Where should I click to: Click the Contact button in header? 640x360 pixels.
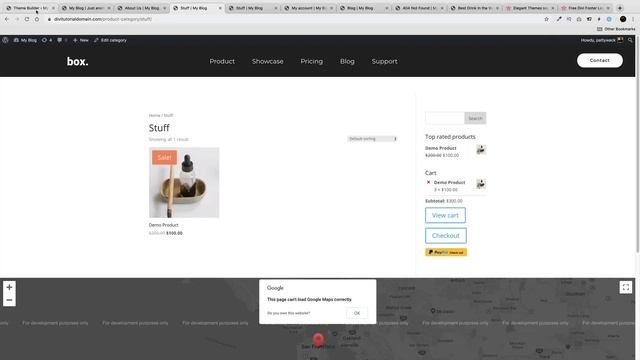coord(600,60)
